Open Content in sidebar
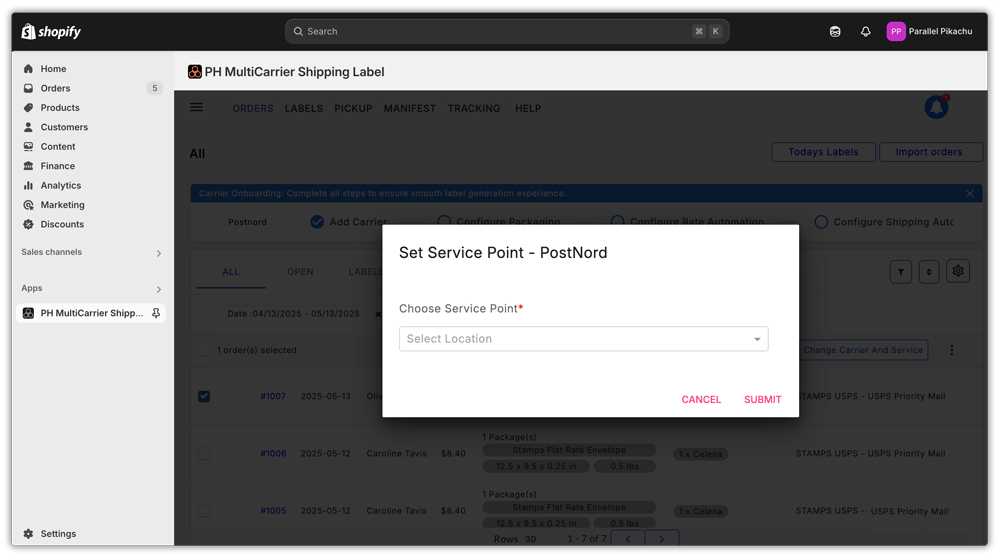Screen dimensions: 1000x560 58,147
